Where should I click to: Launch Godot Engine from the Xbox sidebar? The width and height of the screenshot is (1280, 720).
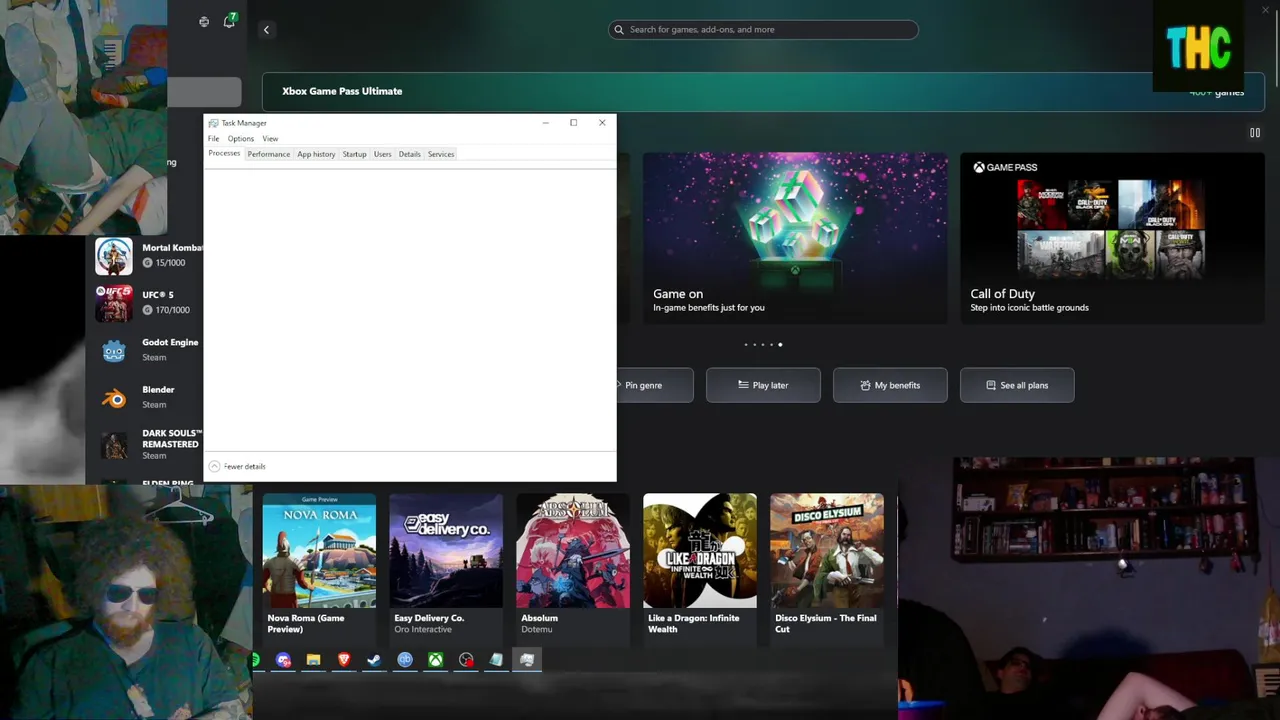[150, 350]
